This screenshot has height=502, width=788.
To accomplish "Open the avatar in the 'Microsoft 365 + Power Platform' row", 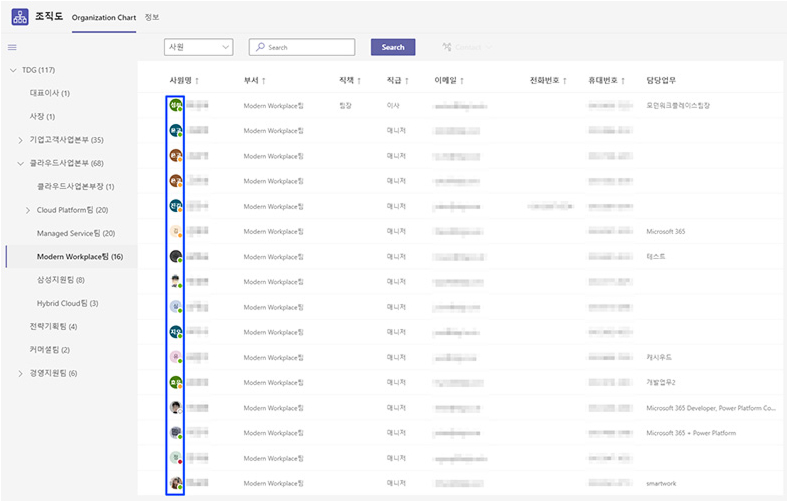I will (175, 432).
